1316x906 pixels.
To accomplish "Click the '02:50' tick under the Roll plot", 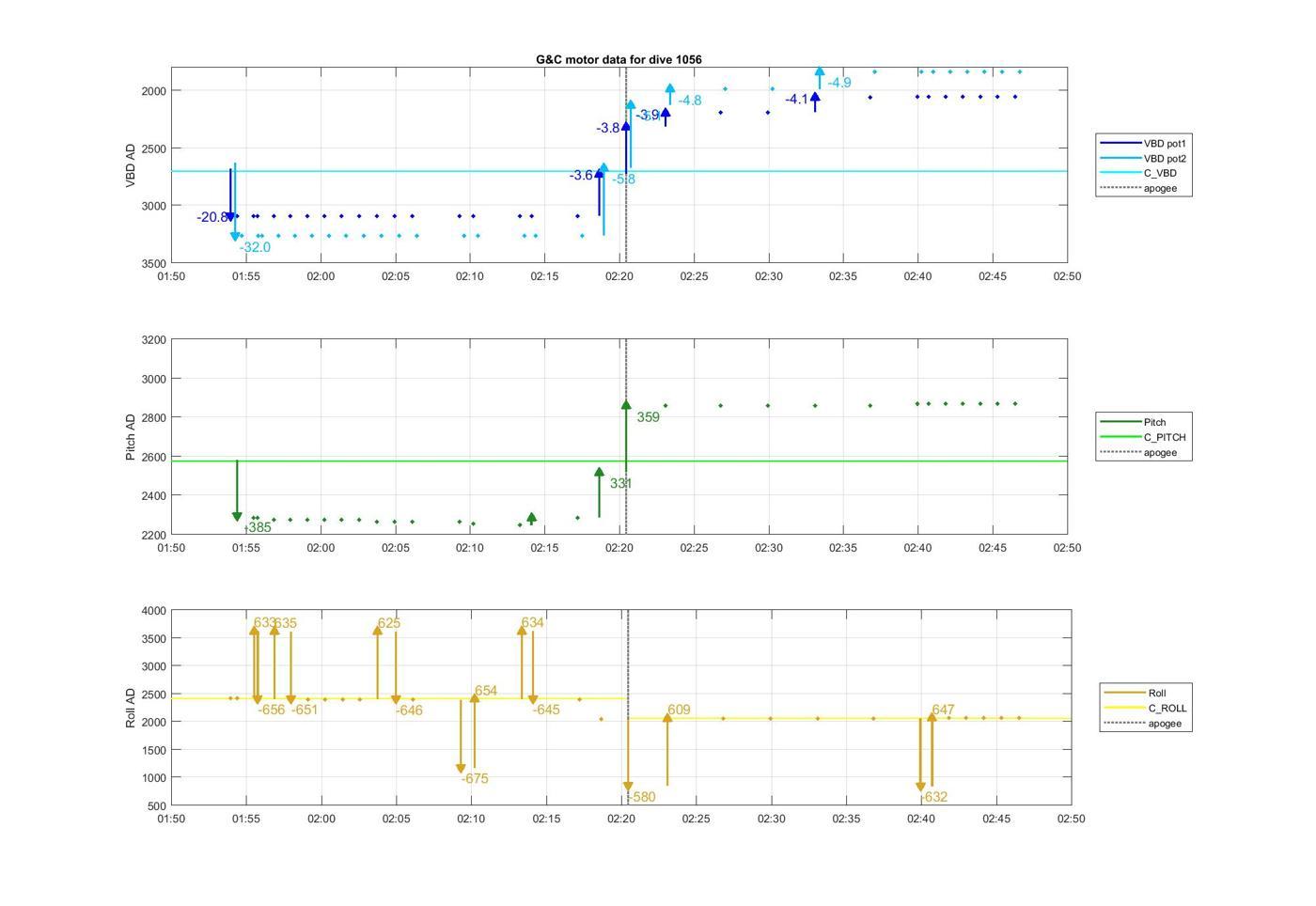I will [x=1071, y=819].
